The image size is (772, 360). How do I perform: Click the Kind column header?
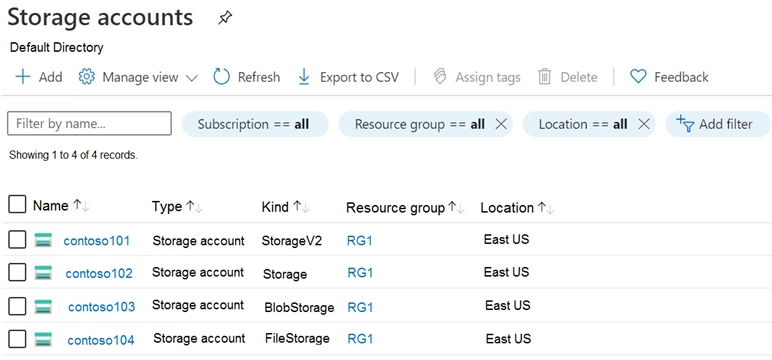[x=275, y=207]
